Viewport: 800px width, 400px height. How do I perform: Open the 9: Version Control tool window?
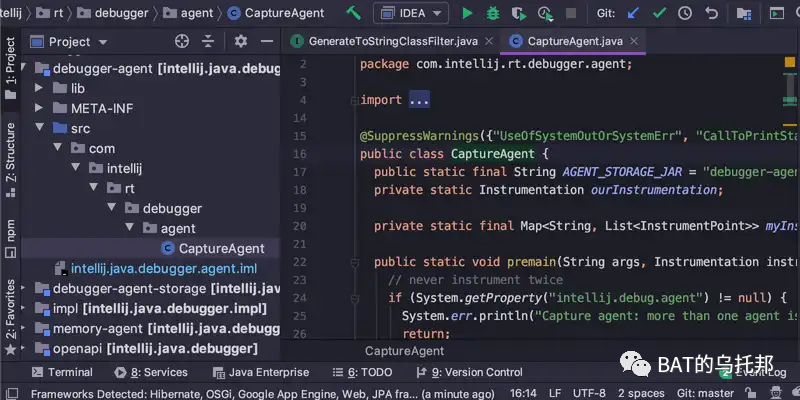click(470, 372)
